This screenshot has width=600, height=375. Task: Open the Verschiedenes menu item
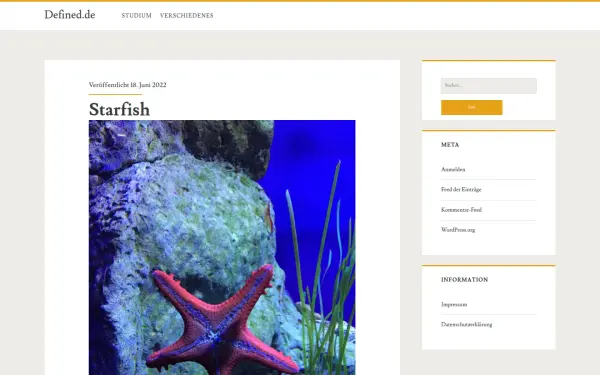tap(187, 16)
